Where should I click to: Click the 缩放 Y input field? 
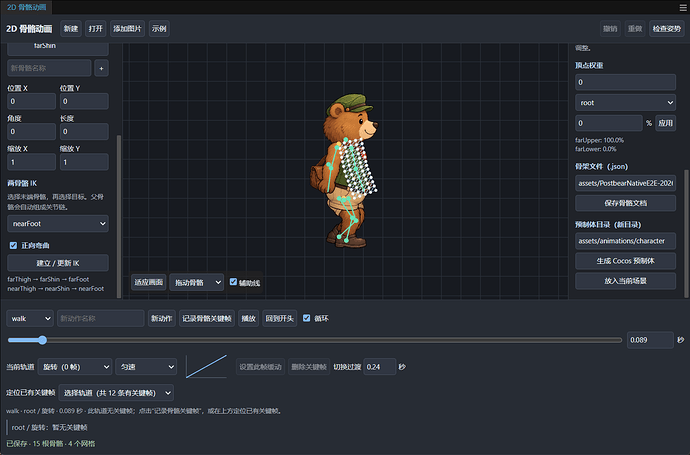point(84,162)
